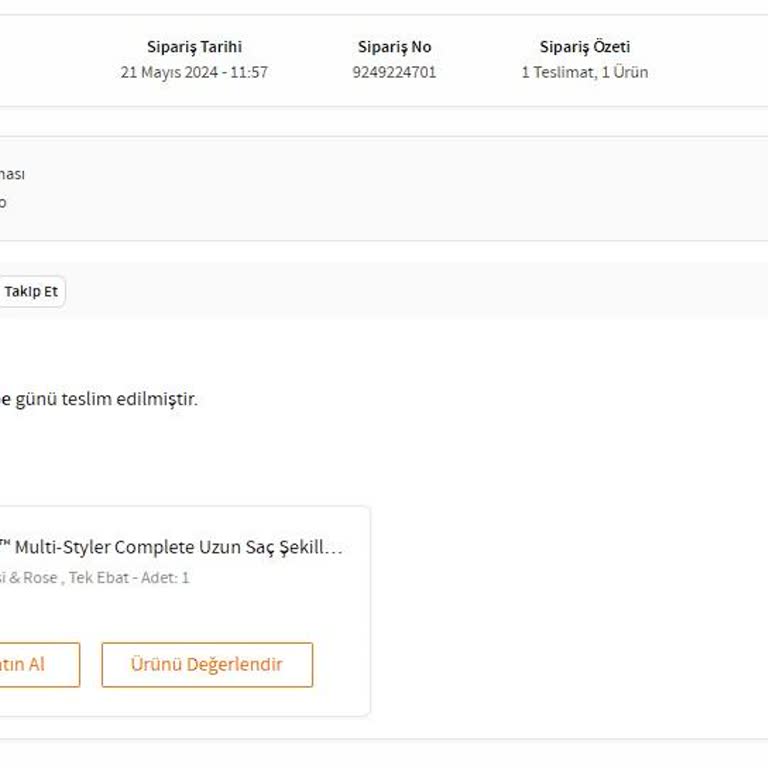The width and height of the screenshot is (768, 768).
Task: Click the Sipariş Tarihi heading
Action: tap(194, 47)
